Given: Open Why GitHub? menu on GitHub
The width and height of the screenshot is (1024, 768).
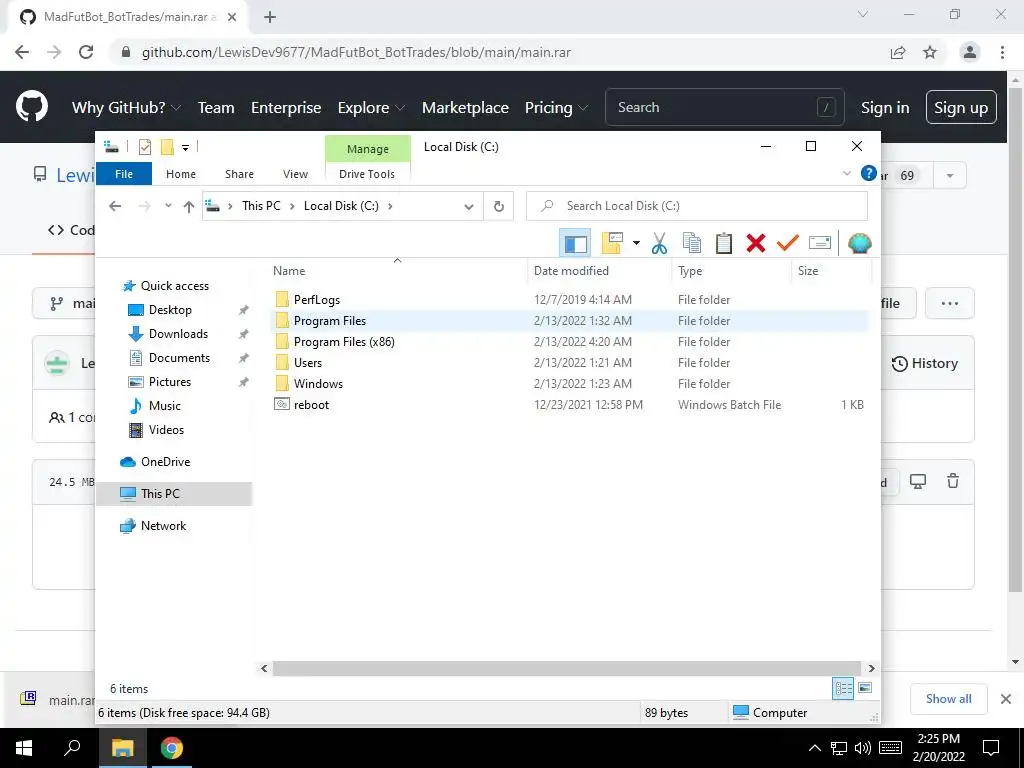Looking at the screenshot, I should pos(126,107).
